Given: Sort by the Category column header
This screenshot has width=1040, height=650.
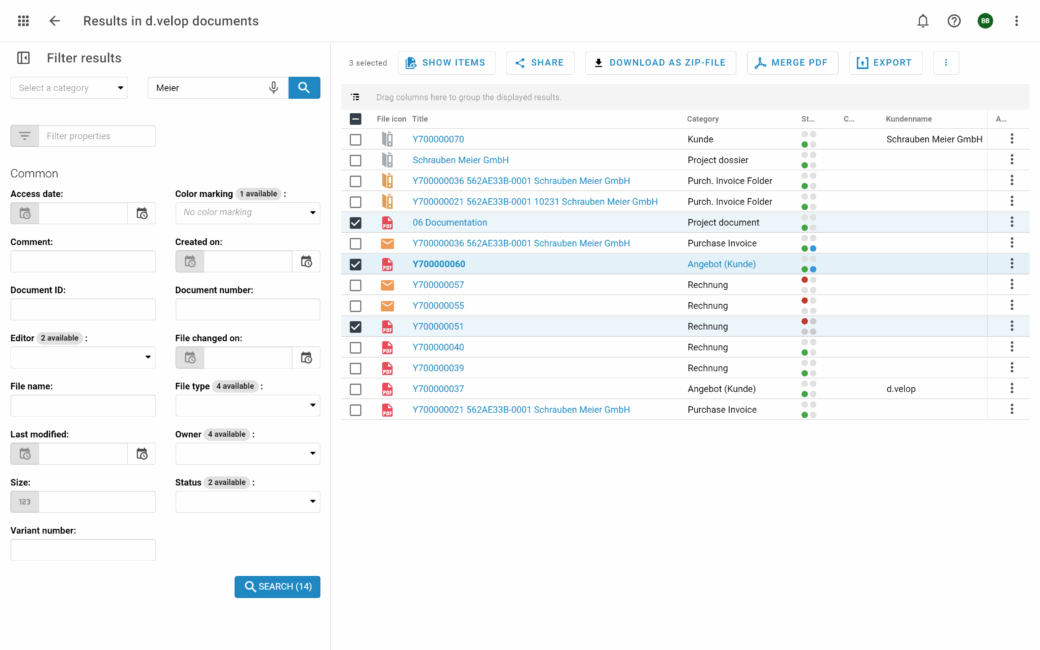Looking at the screenshot, I should pyautogui.click(x=703, y=119).
